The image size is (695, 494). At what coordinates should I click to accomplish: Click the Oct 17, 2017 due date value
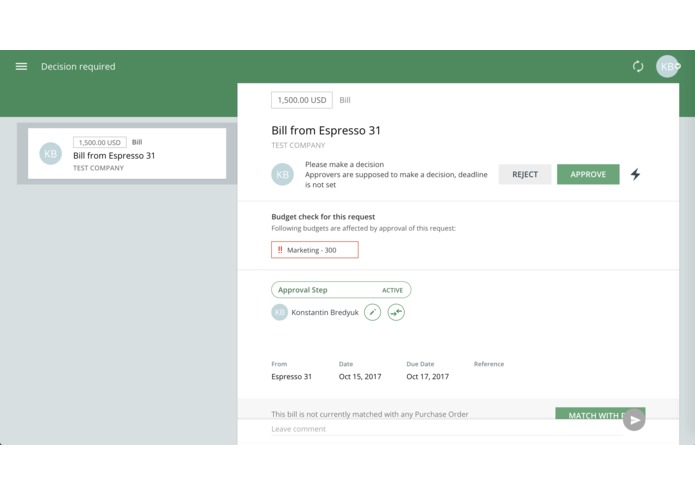click(x=428, y=377)
